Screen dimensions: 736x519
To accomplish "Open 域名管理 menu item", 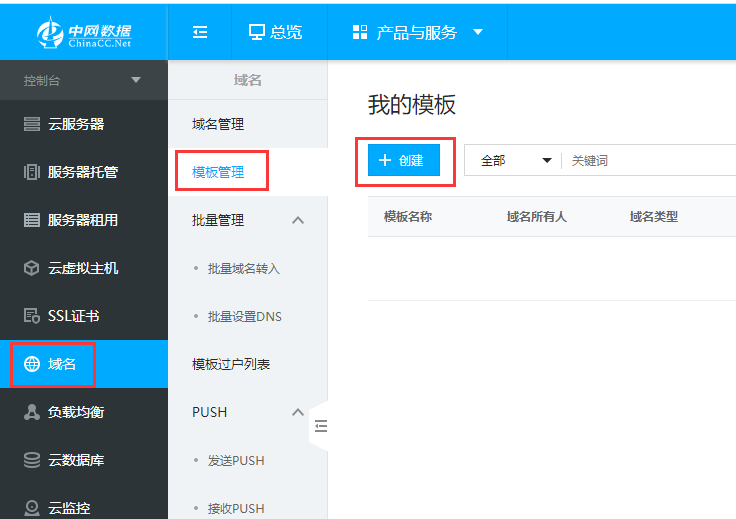I will point(218,124).
